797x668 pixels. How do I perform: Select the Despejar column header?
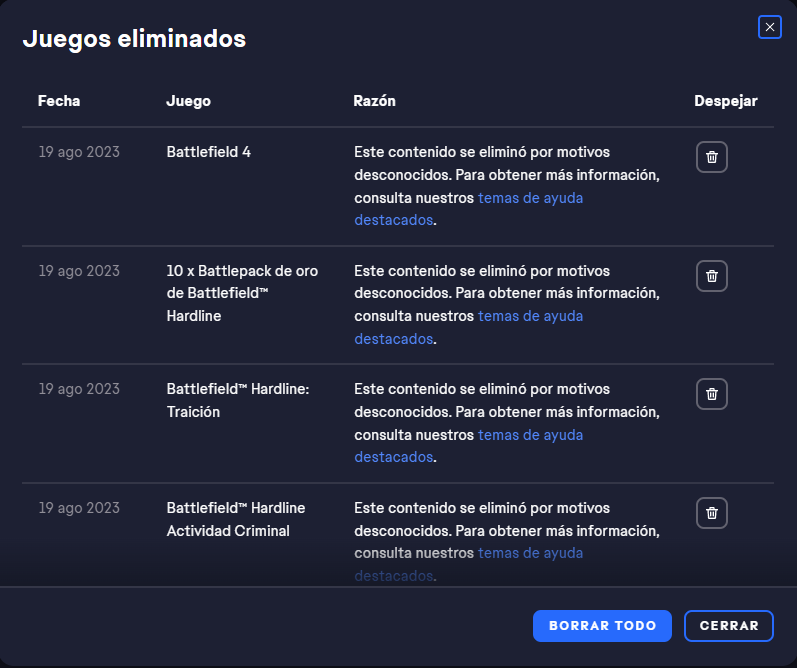click(726, 101)
